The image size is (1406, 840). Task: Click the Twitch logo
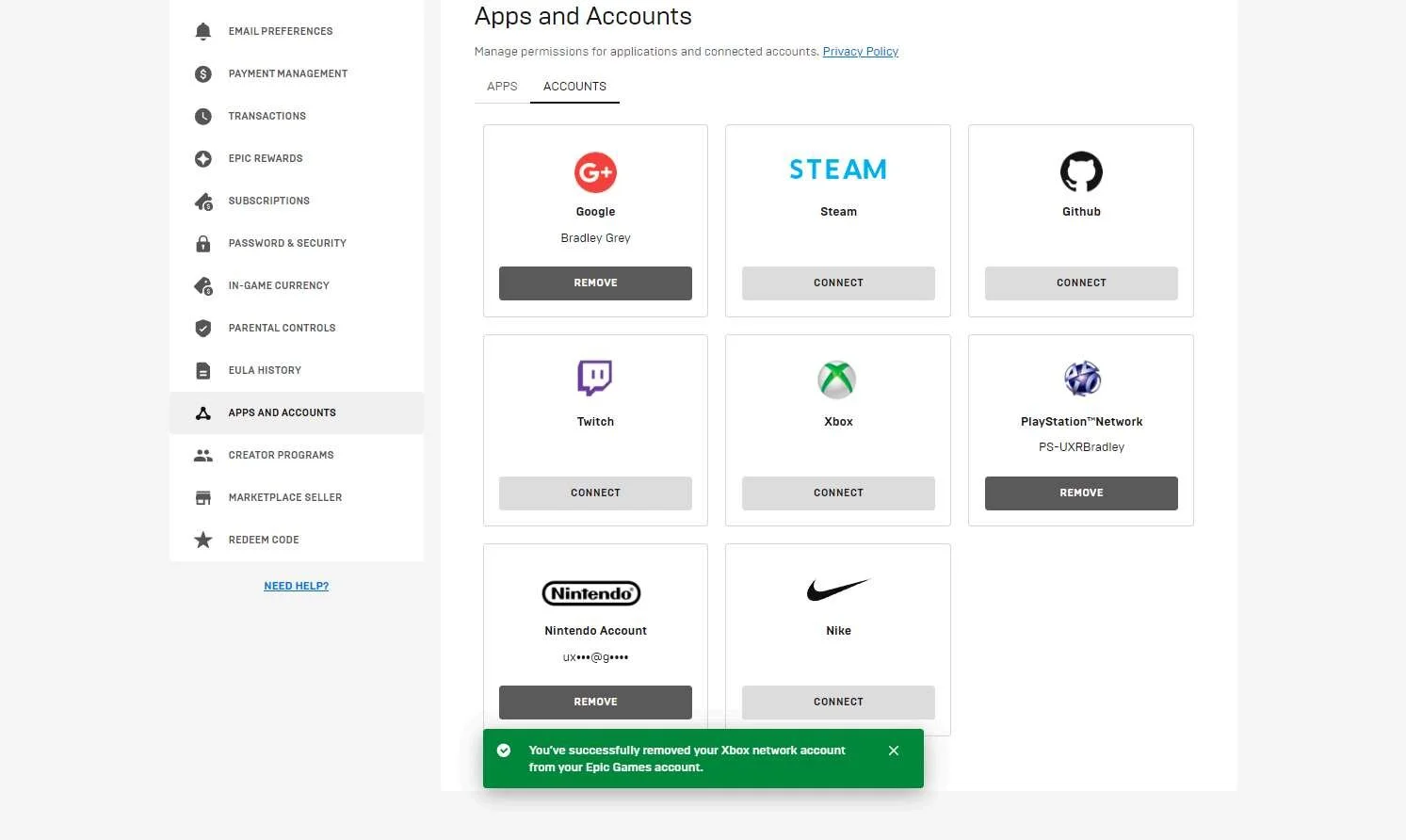[x=595, y=378]
